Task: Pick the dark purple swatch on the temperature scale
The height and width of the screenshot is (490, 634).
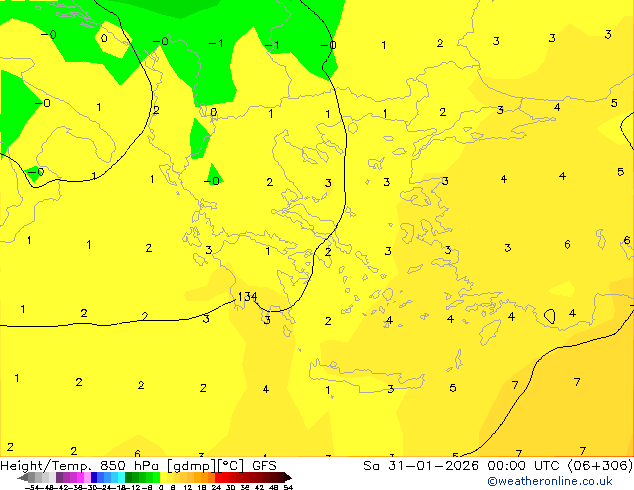Action: click(x=59, y=477)
